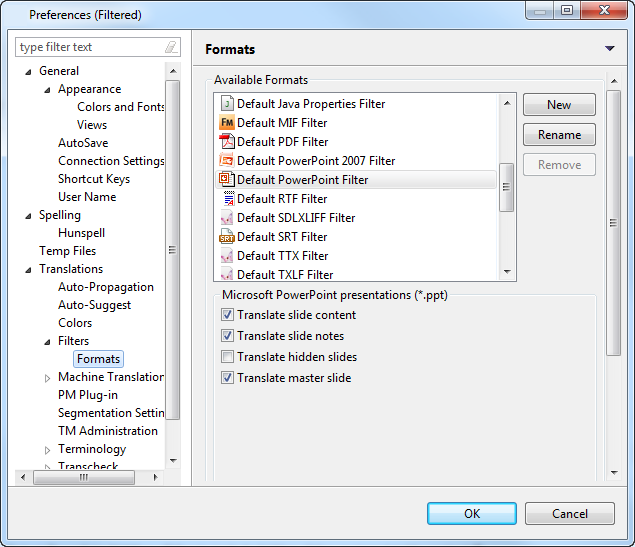Select Default Java Properties Filter row
This screenshot has width=635, height=547.
point(356,104)
